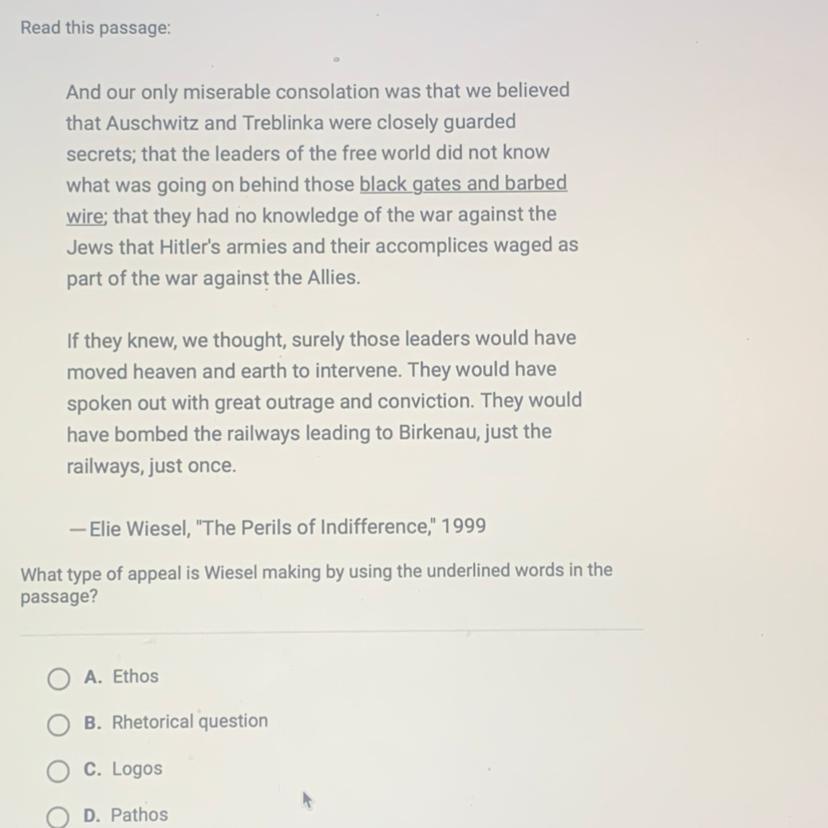Click the question text about Wiesel's appeal
This screenshot has height=828, width=828.
316,584
